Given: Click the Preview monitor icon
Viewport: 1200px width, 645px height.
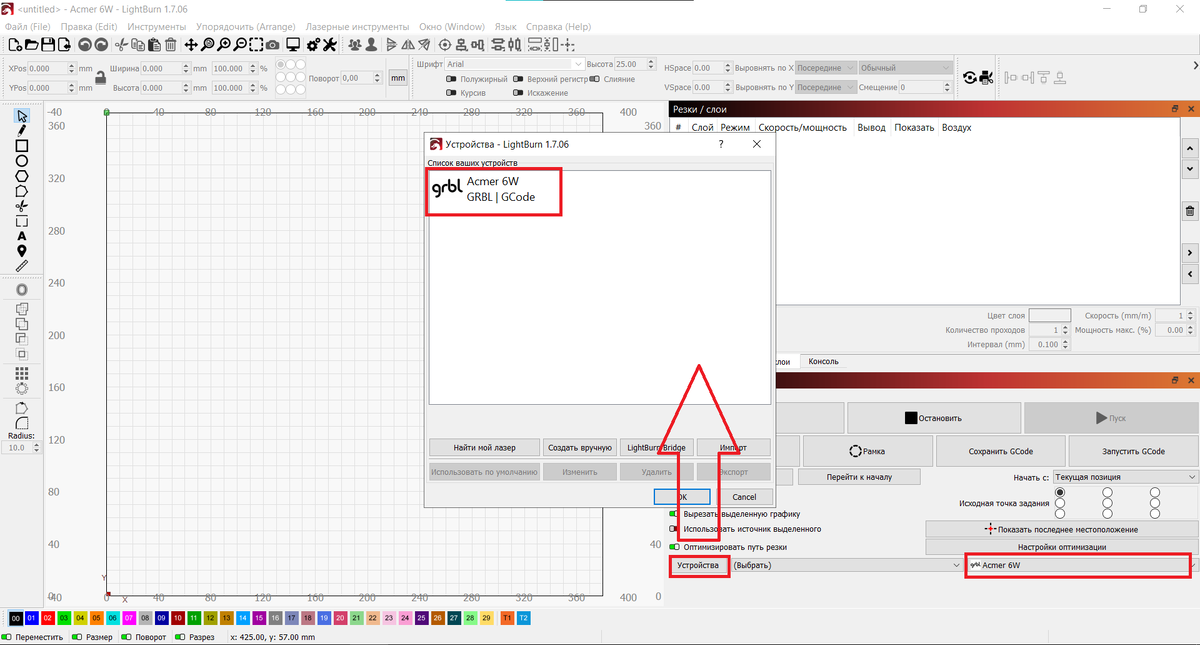Looking at the screenshot, I should [293, 45].
